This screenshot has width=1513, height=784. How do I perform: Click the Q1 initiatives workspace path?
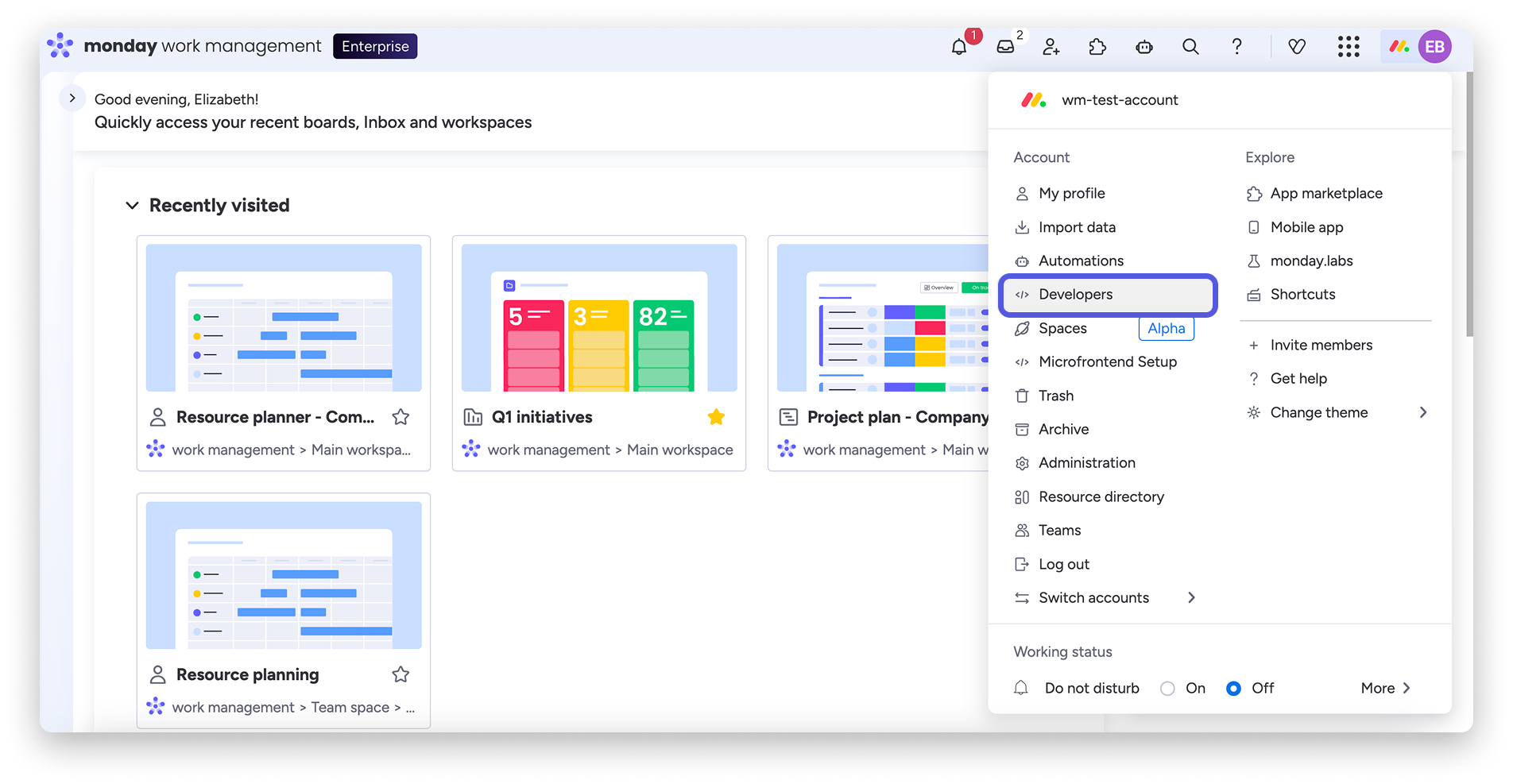(610, 450)
